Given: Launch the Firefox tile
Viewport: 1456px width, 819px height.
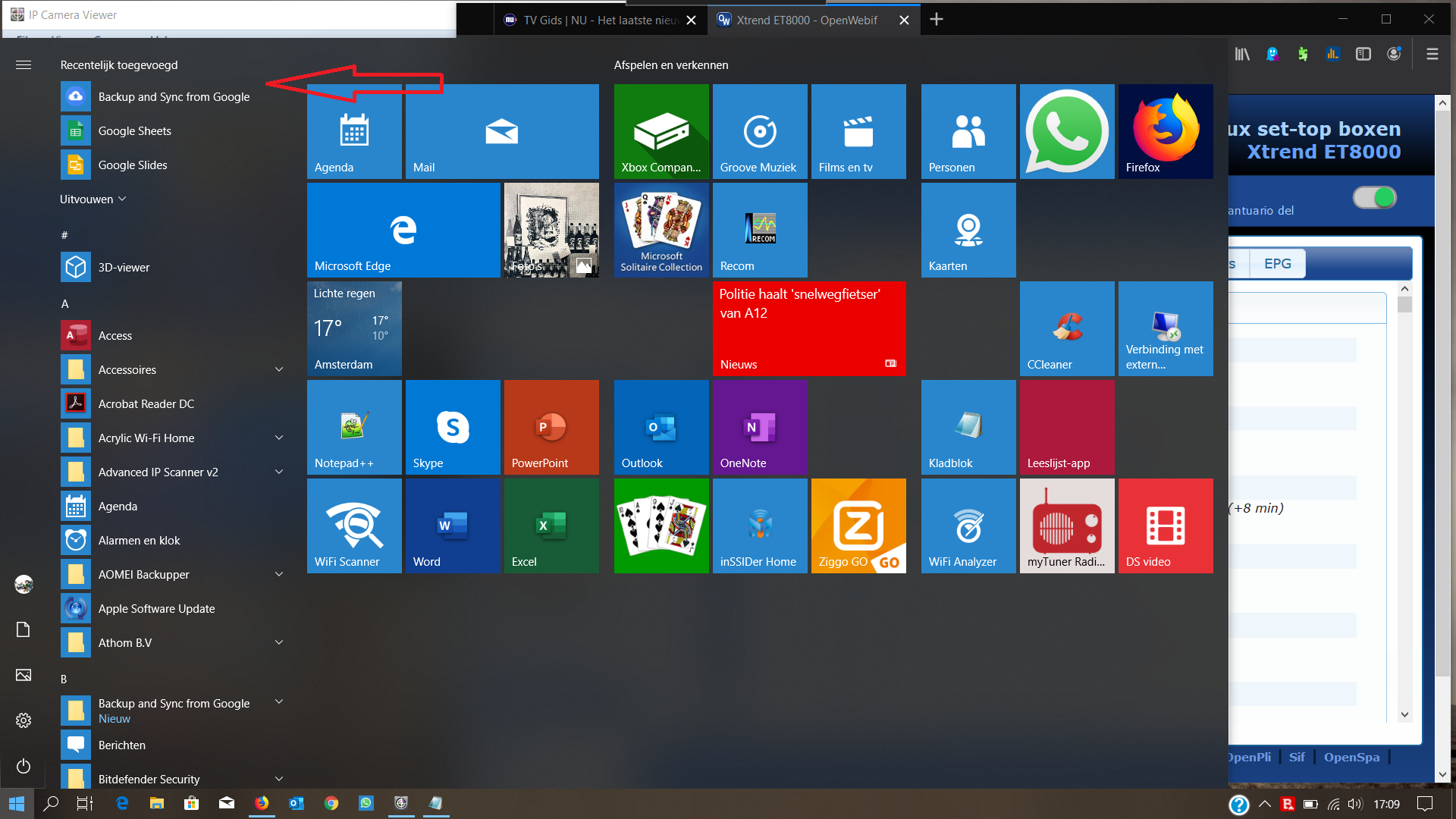Looking at the screenshot, I should point(1166,131).
